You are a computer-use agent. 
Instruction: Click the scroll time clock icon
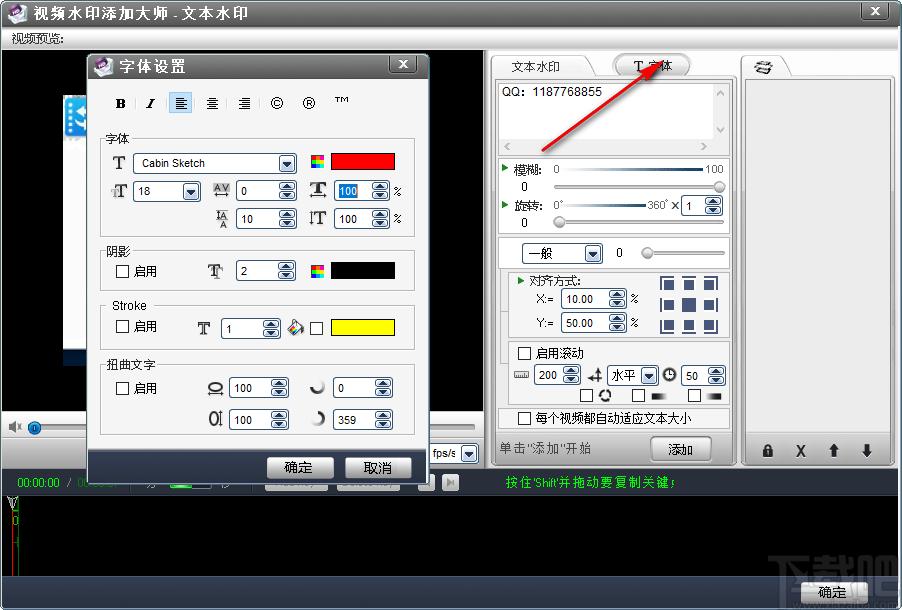click(x=669, y=375)
